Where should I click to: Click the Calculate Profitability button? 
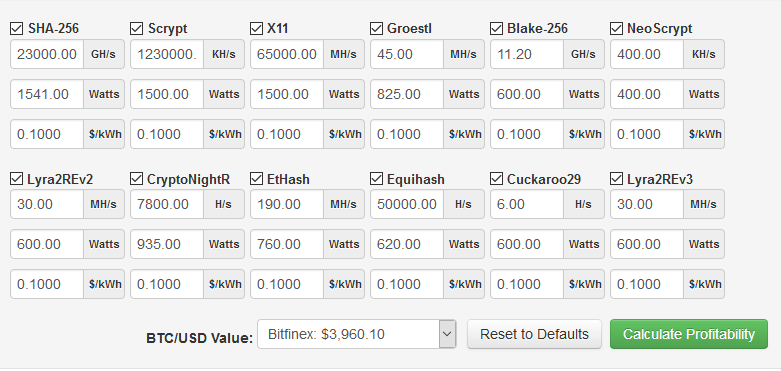(x=689, y=334)
